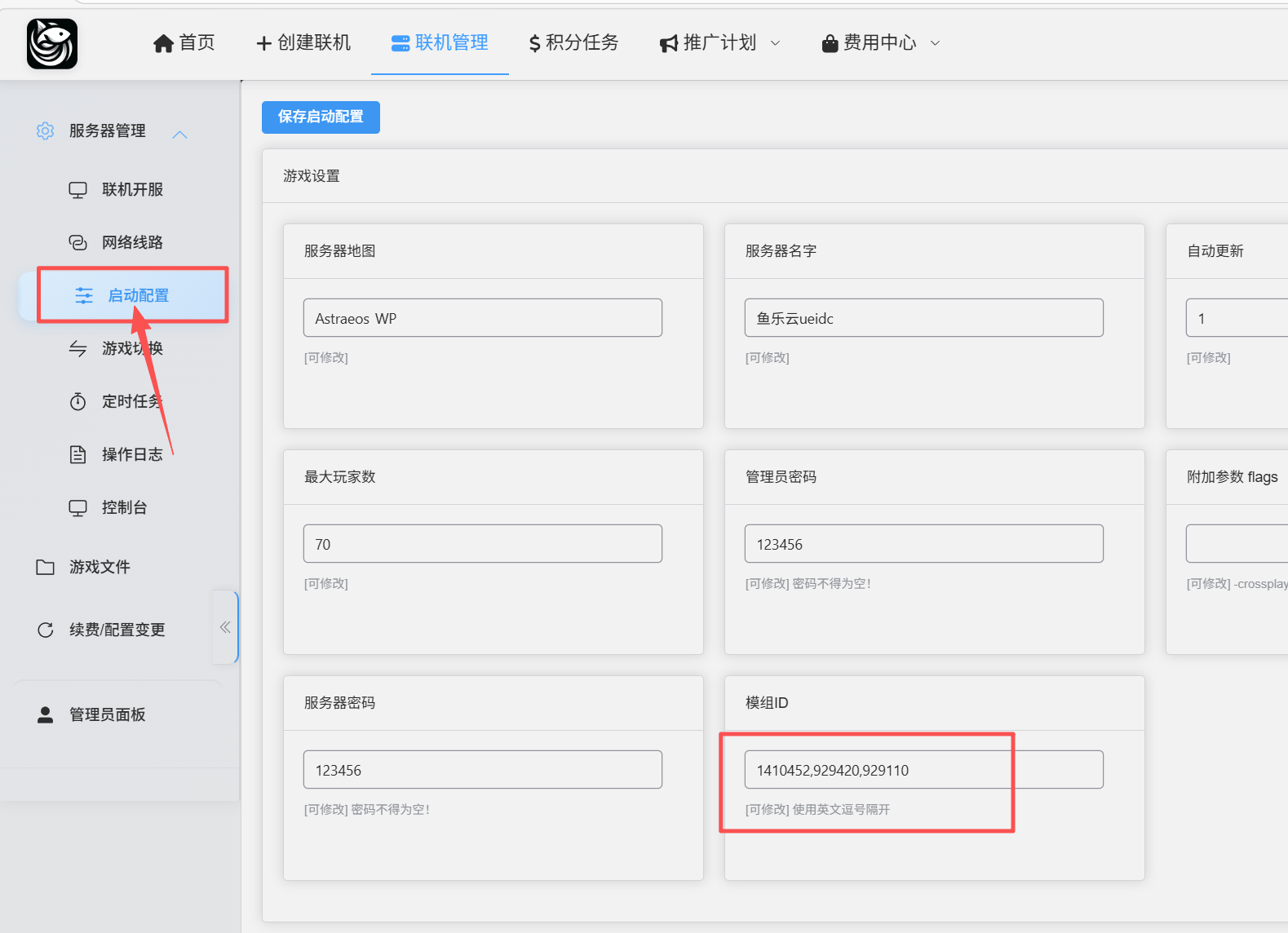This screenshot has width=1288, height=933.
Task: Click the 控制台 console icon
Action: click(77, 508)
